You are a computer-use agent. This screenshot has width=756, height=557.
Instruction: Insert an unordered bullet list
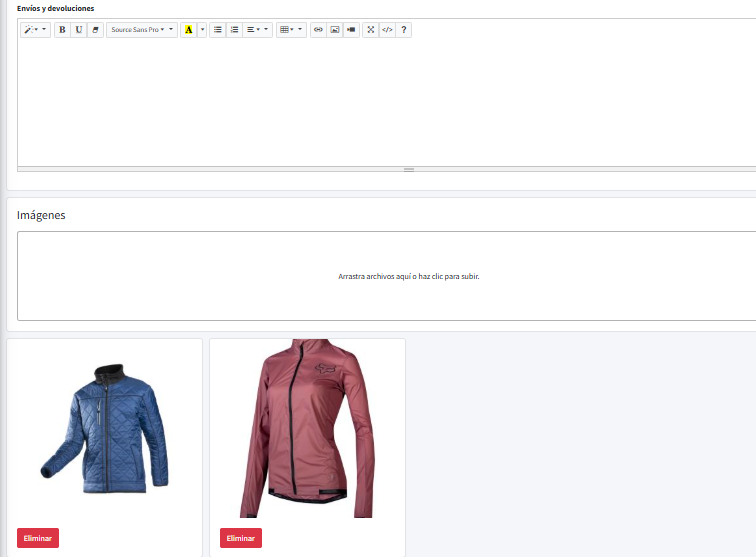pyautogui.click(x=218, y=30)
